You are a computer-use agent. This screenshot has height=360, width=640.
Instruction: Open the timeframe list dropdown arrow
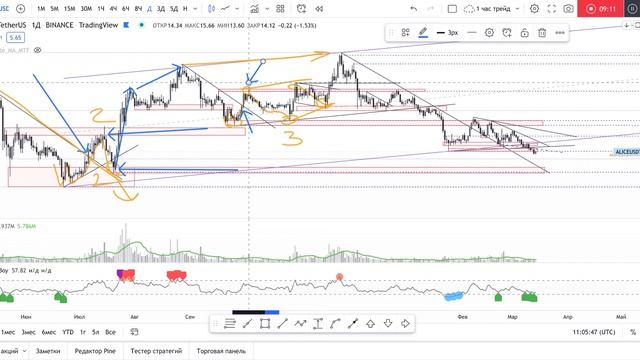click(195, 9)
